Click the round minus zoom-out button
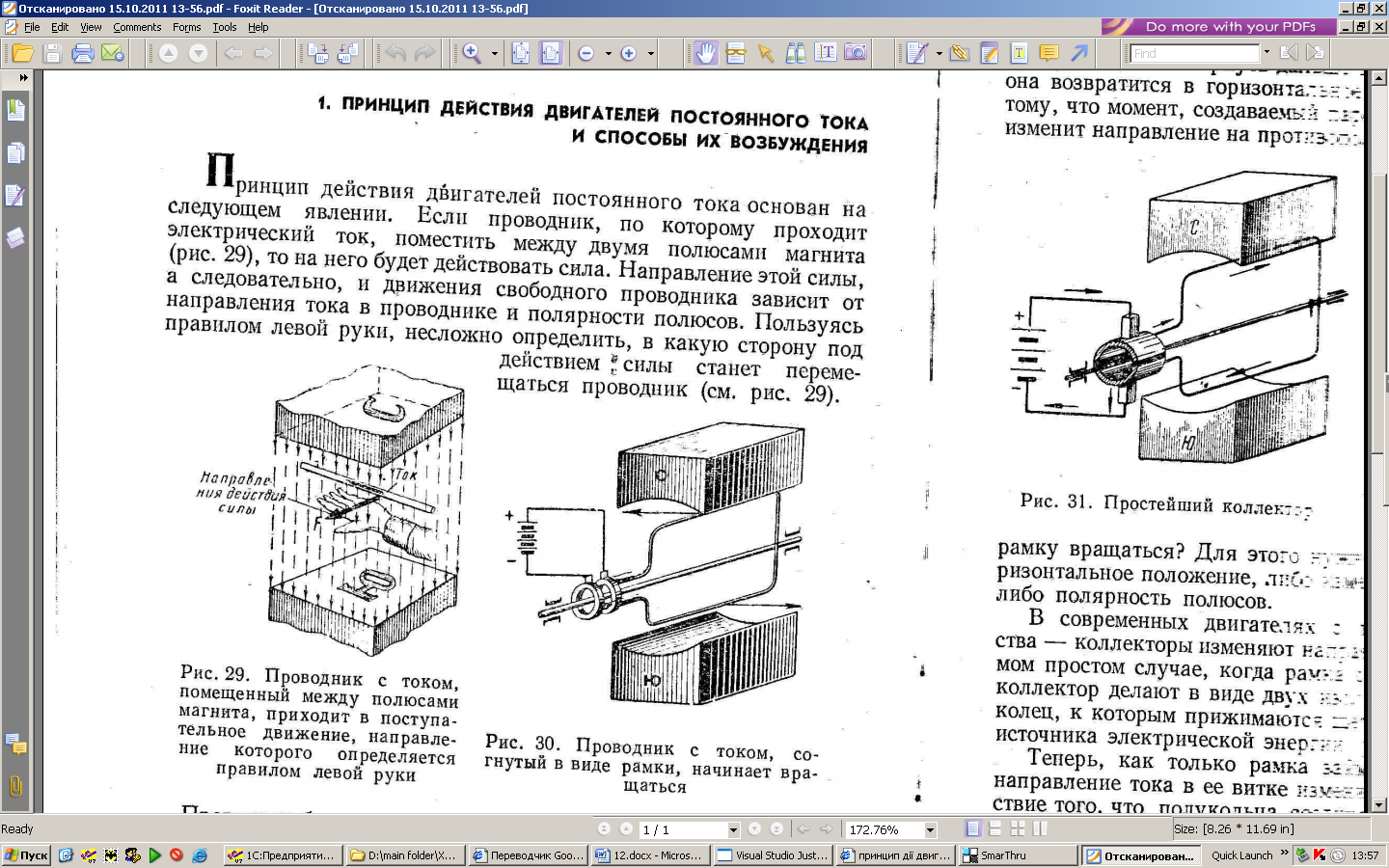The image size is (1389, 868). [586, 53]
